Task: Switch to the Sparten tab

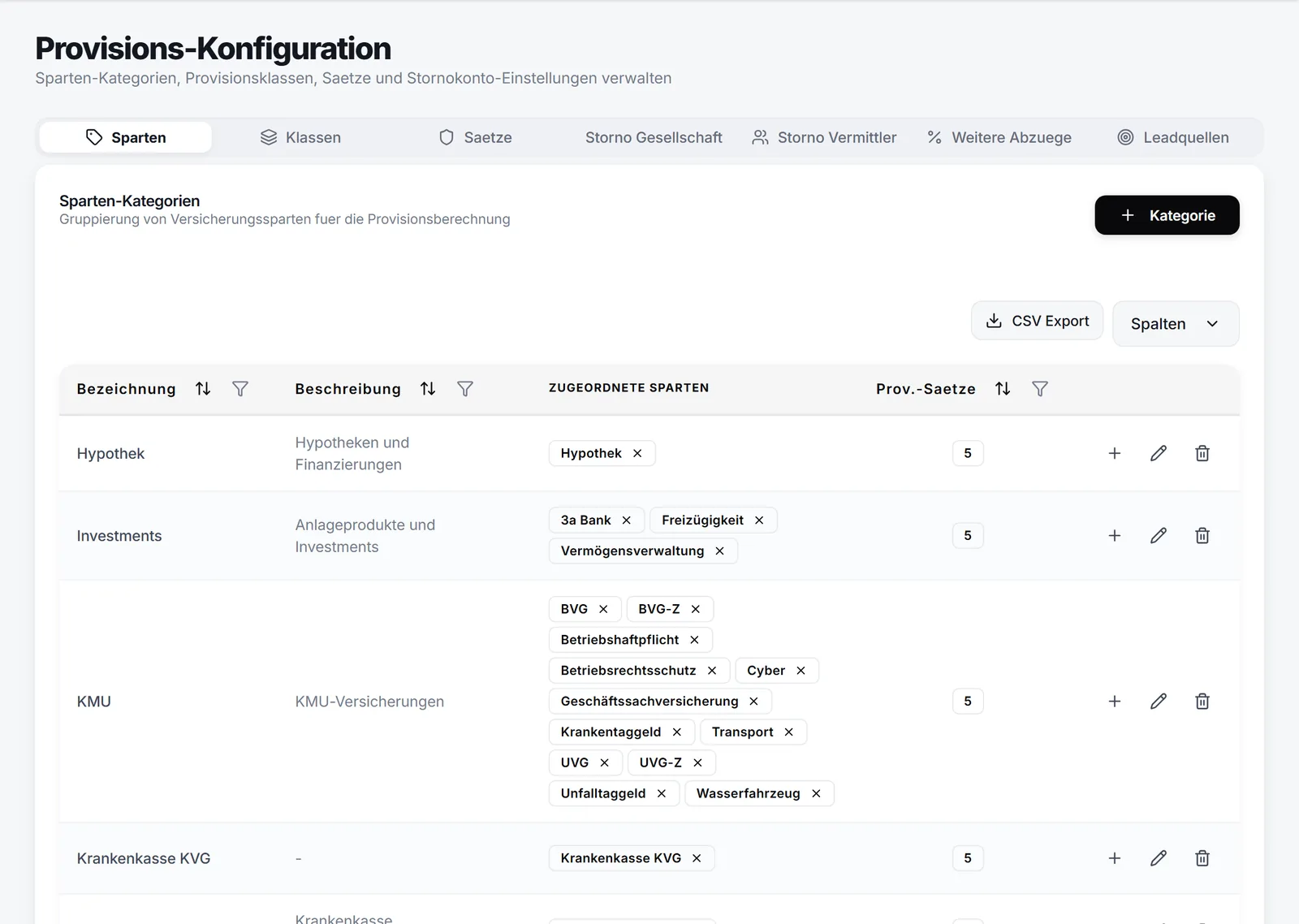Action: pos(126,137)
